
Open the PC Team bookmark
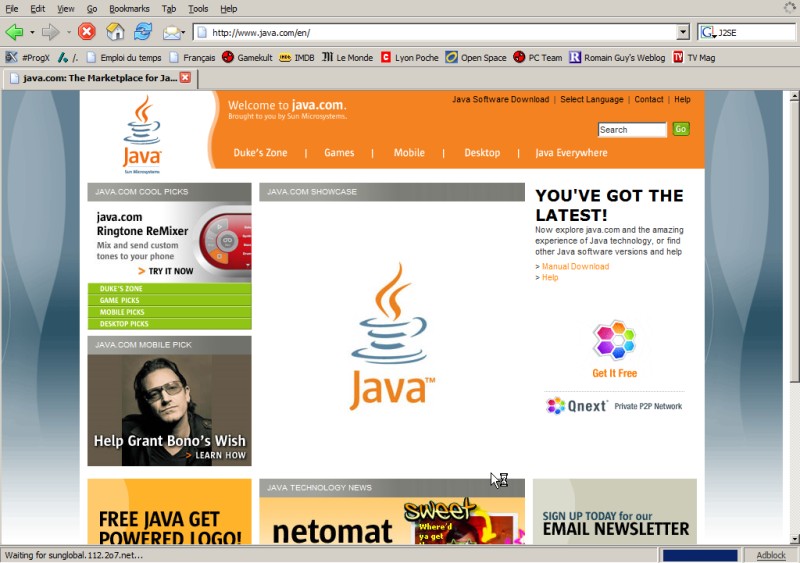point(538,58)
